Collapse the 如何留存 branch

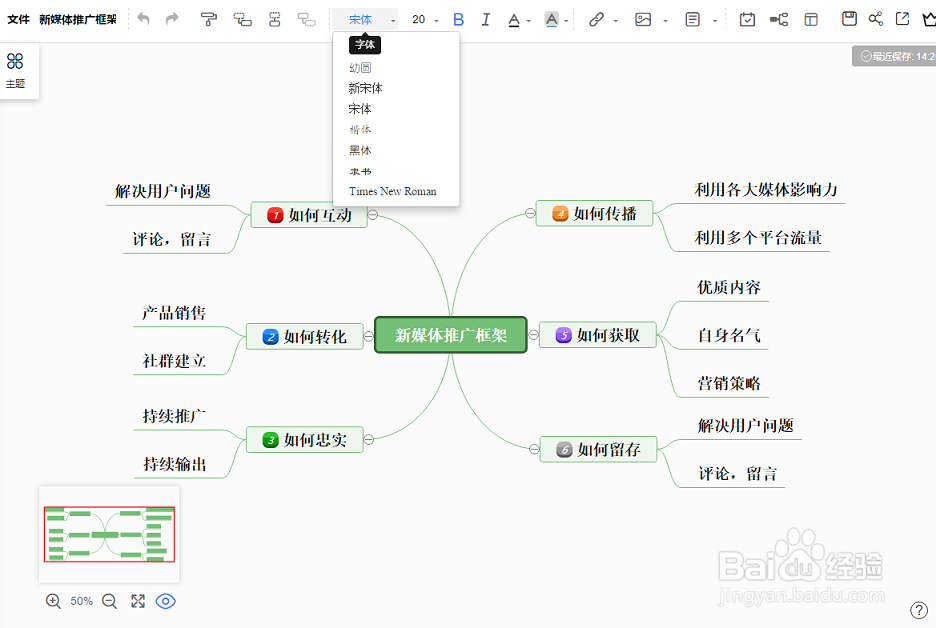click(x=533, y=449)
